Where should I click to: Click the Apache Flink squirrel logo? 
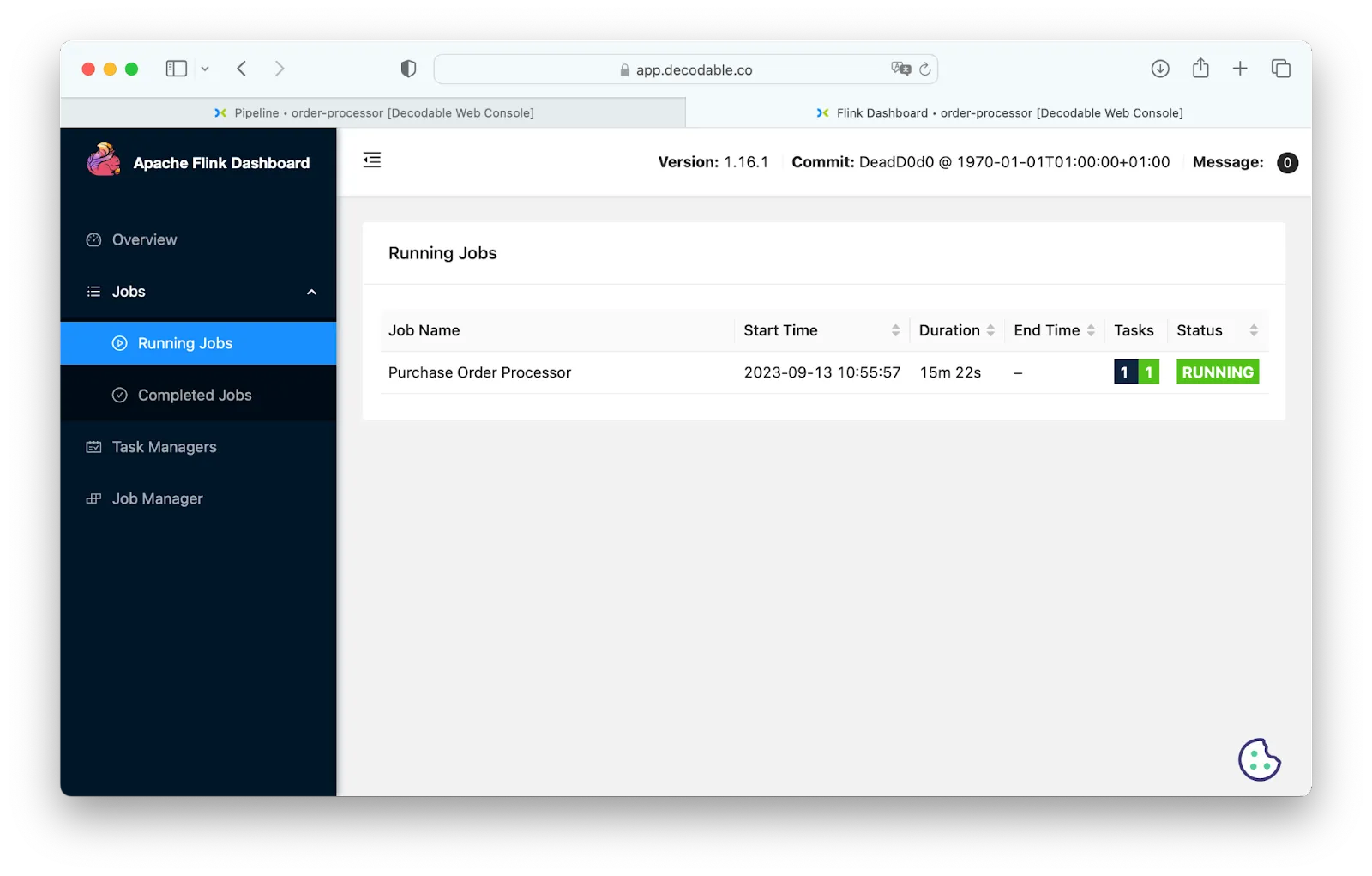(x=103, y=160)
